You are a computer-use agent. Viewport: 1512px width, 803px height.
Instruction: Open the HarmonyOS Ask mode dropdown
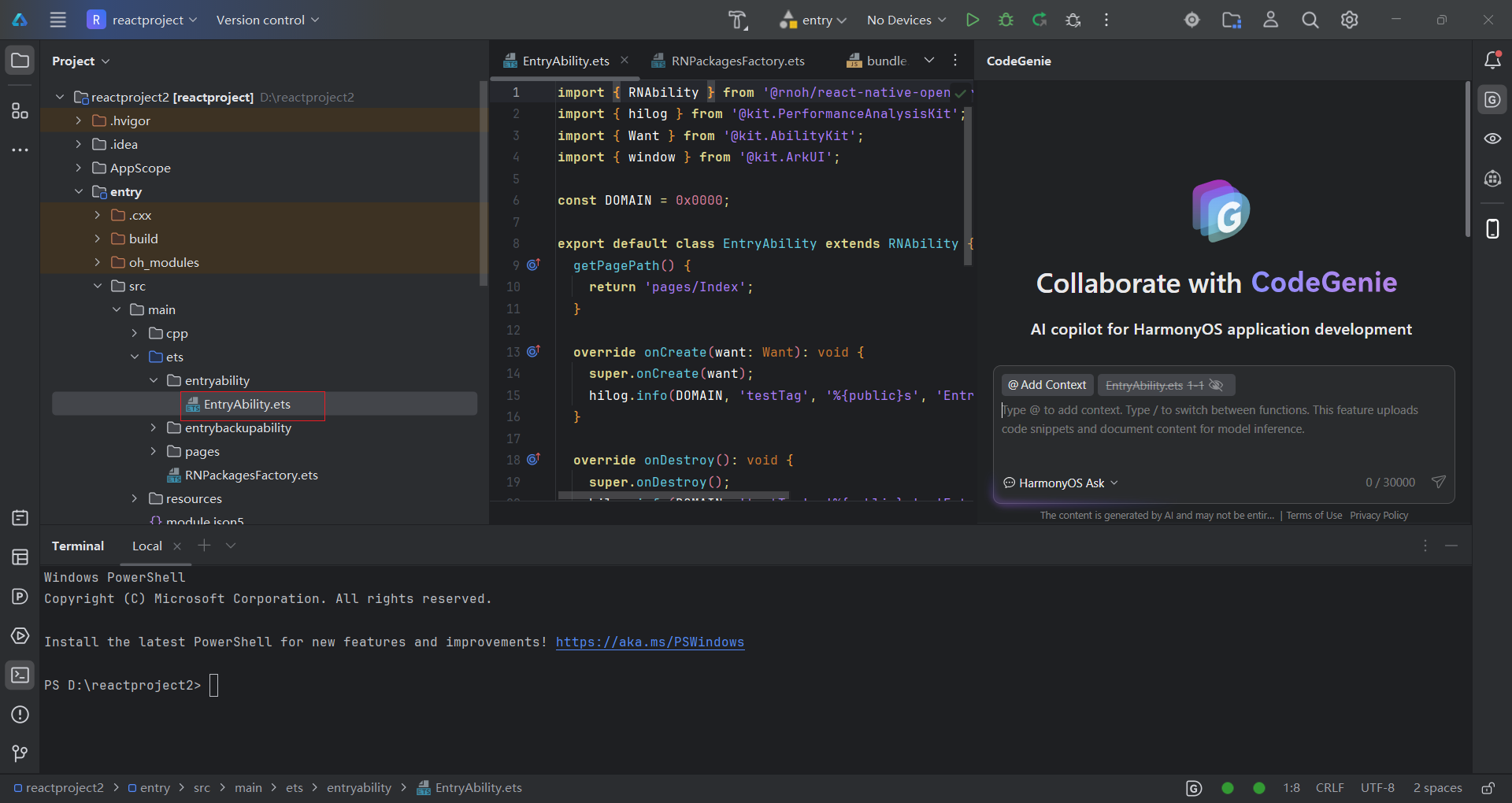tap(1061, 483)
